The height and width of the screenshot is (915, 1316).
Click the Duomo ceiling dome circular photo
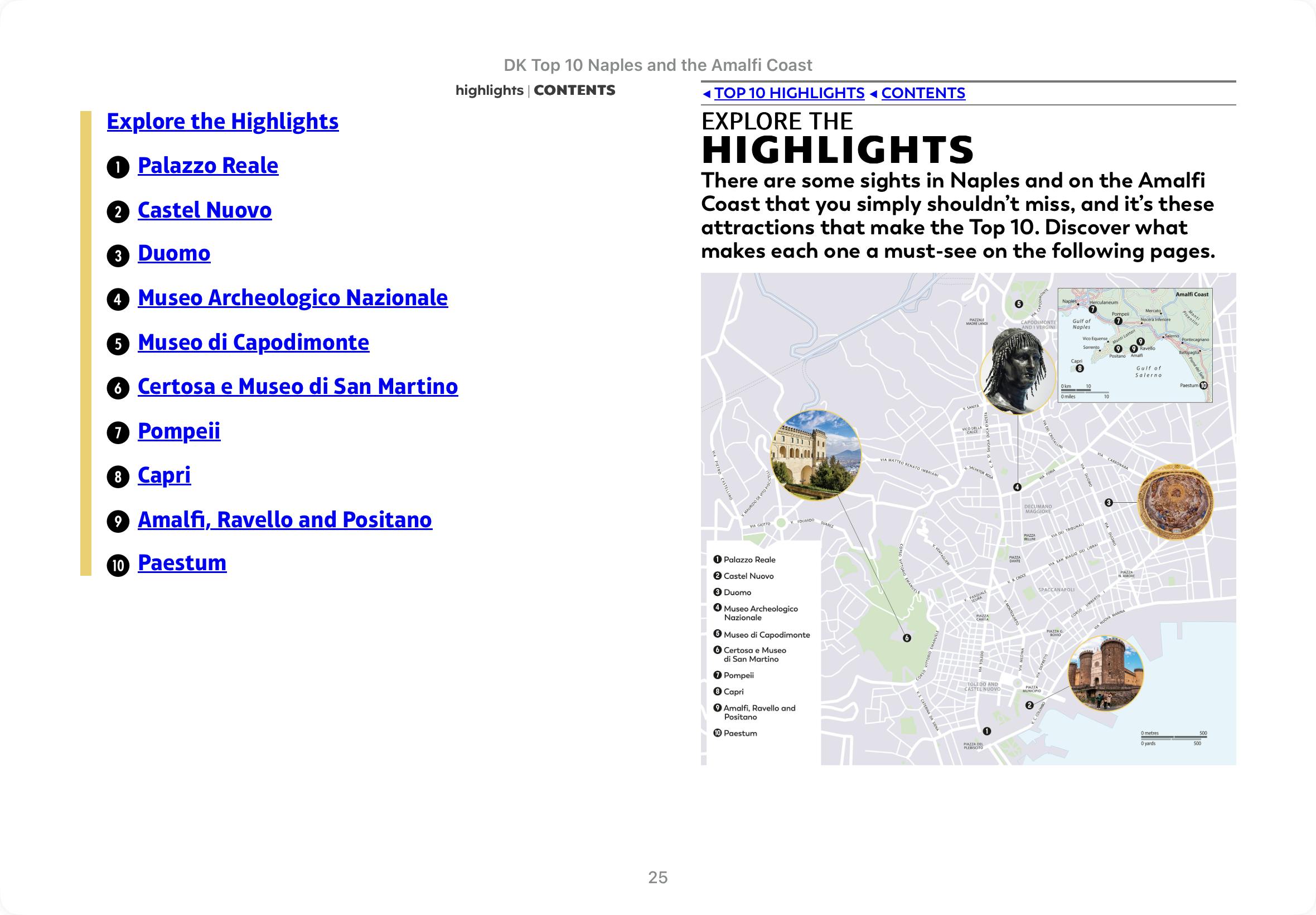[1175, 502]
